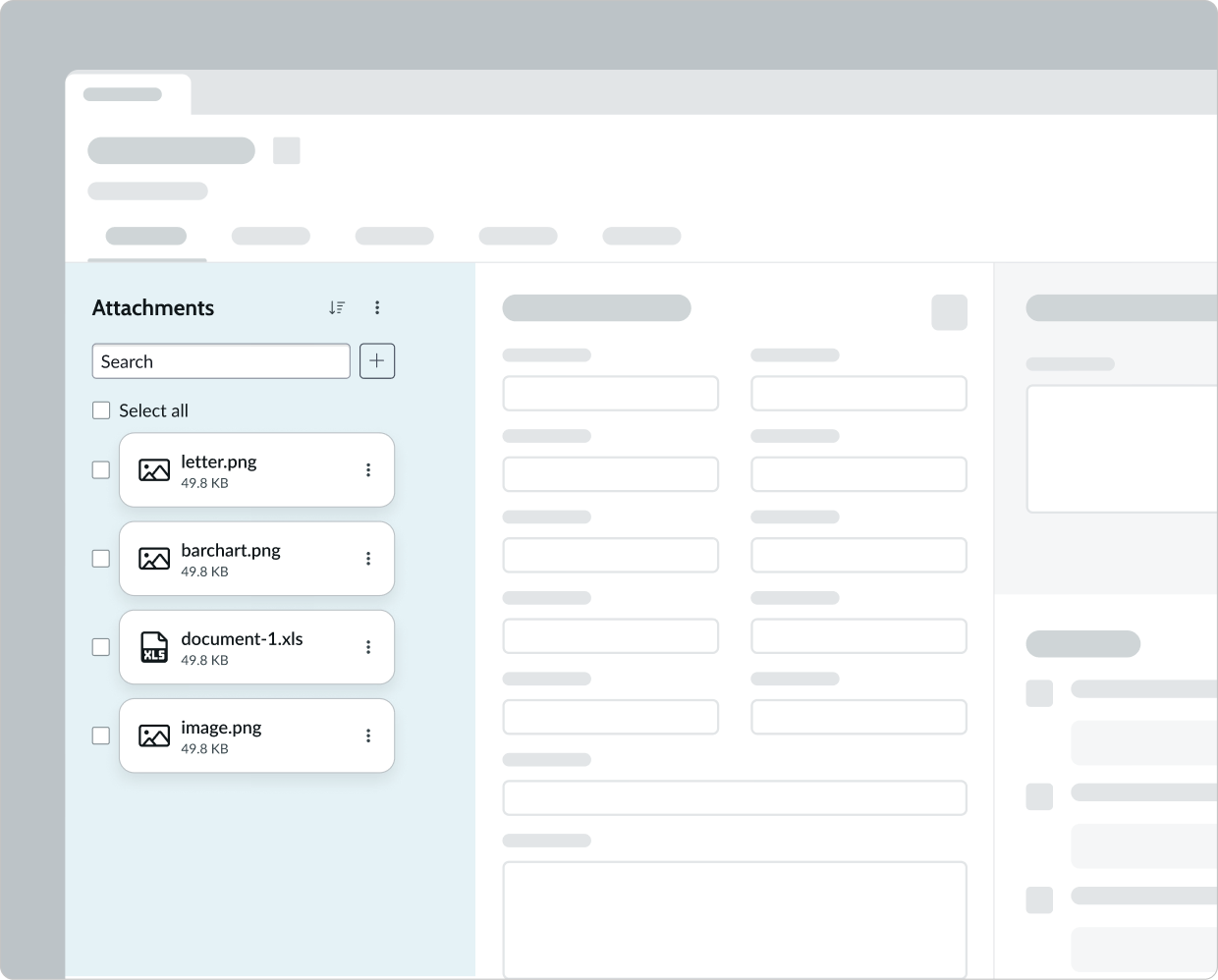Select the document-1.xls file name

(x=242, y=639)
